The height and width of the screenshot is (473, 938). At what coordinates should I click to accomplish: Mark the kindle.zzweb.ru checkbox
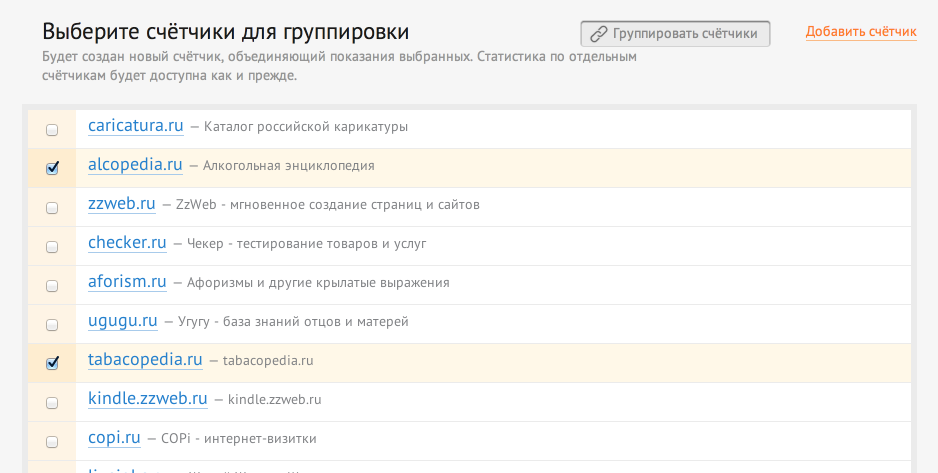coord(52,403)
